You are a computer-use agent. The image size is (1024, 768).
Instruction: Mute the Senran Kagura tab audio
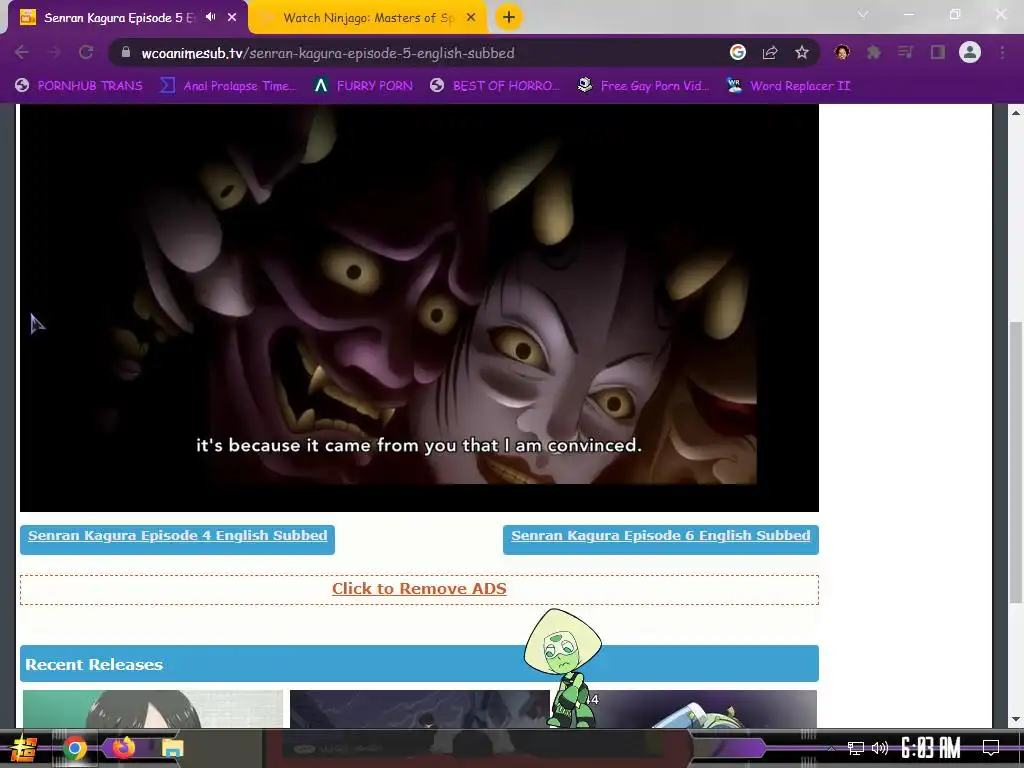coord(210,17)
